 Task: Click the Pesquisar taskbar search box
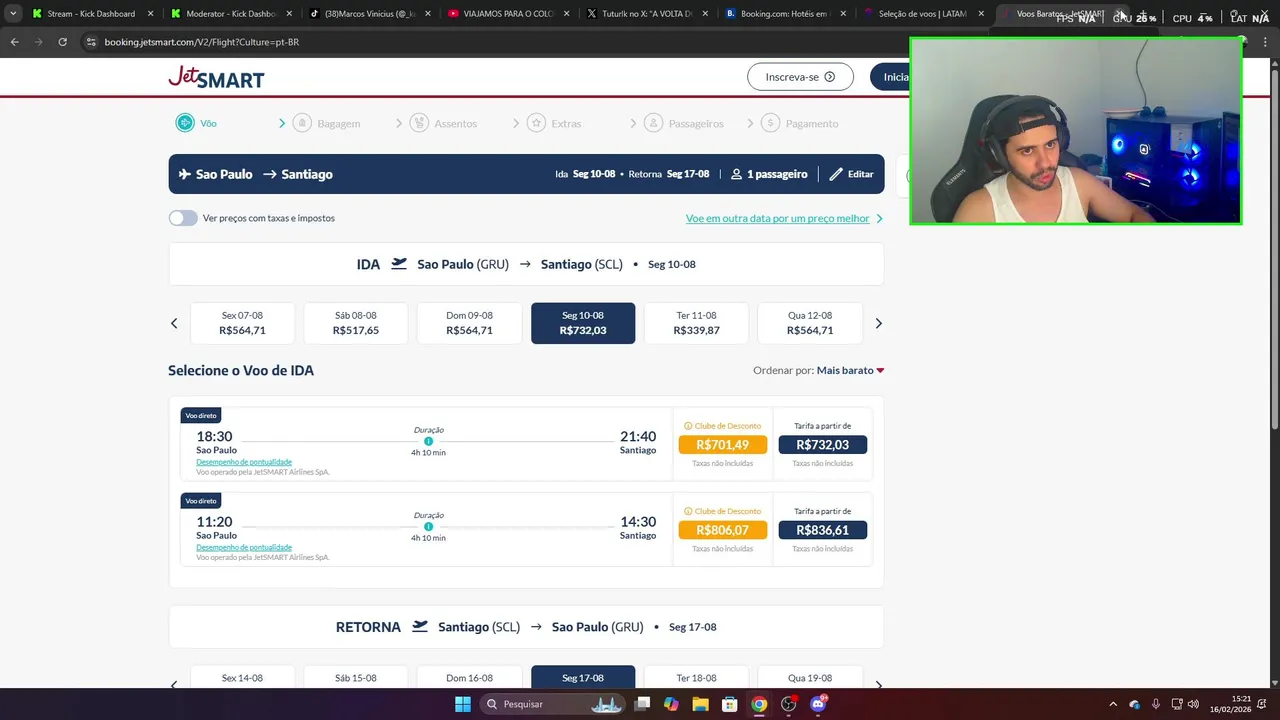click(x=551, y=704)
